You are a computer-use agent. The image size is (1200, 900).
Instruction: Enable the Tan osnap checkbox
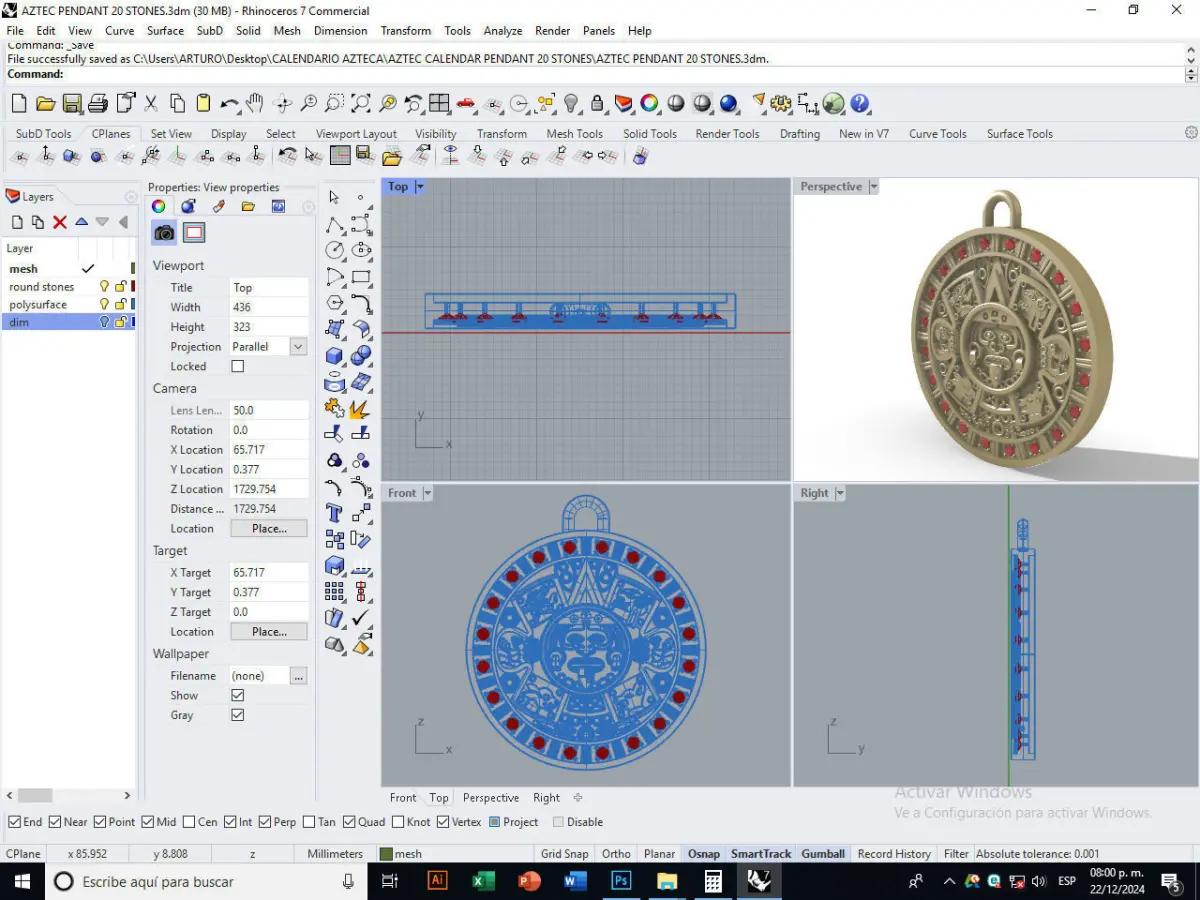308,822
